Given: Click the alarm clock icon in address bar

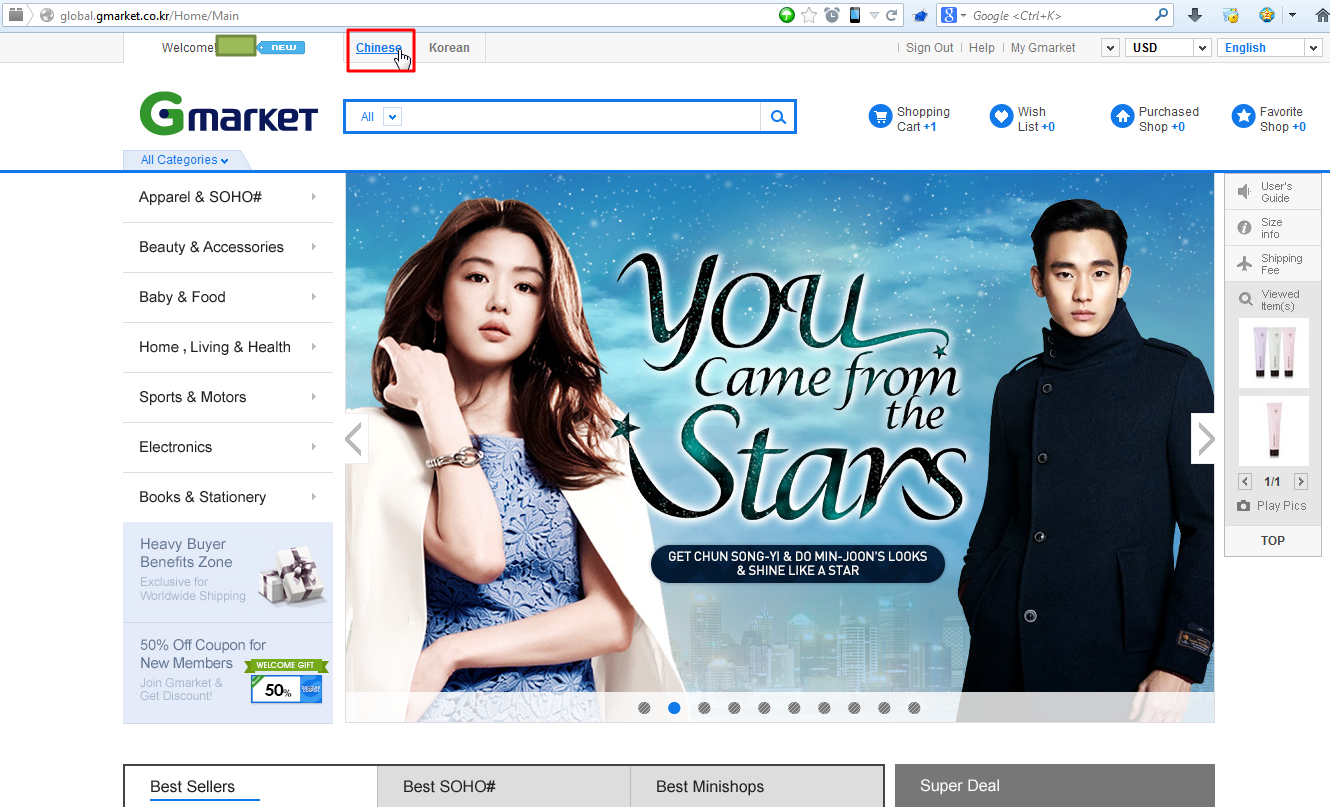Looking at the screenshot, I should click(x=832, y=15).
